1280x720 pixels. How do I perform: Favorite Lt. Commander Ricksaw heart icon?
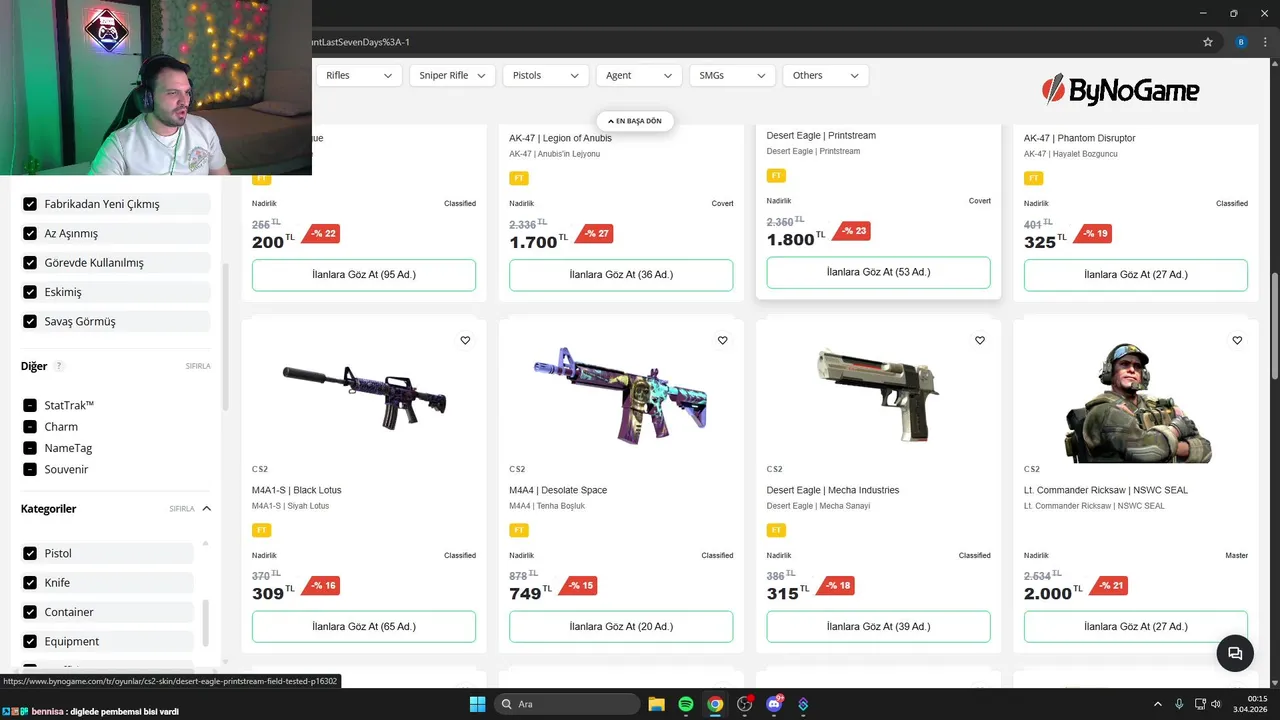(x=1237, y=341)
